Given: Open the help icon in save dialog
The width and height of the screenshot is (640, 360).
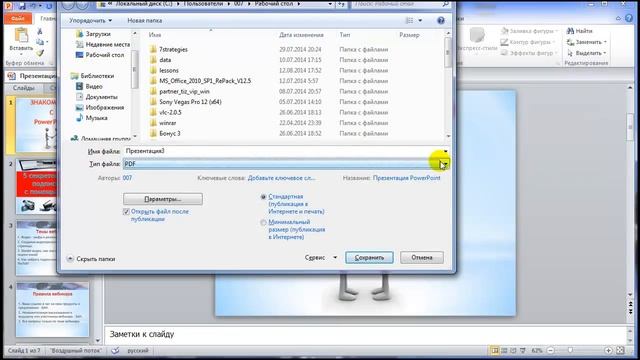Looking at the screenshot, I should (441, 20).
